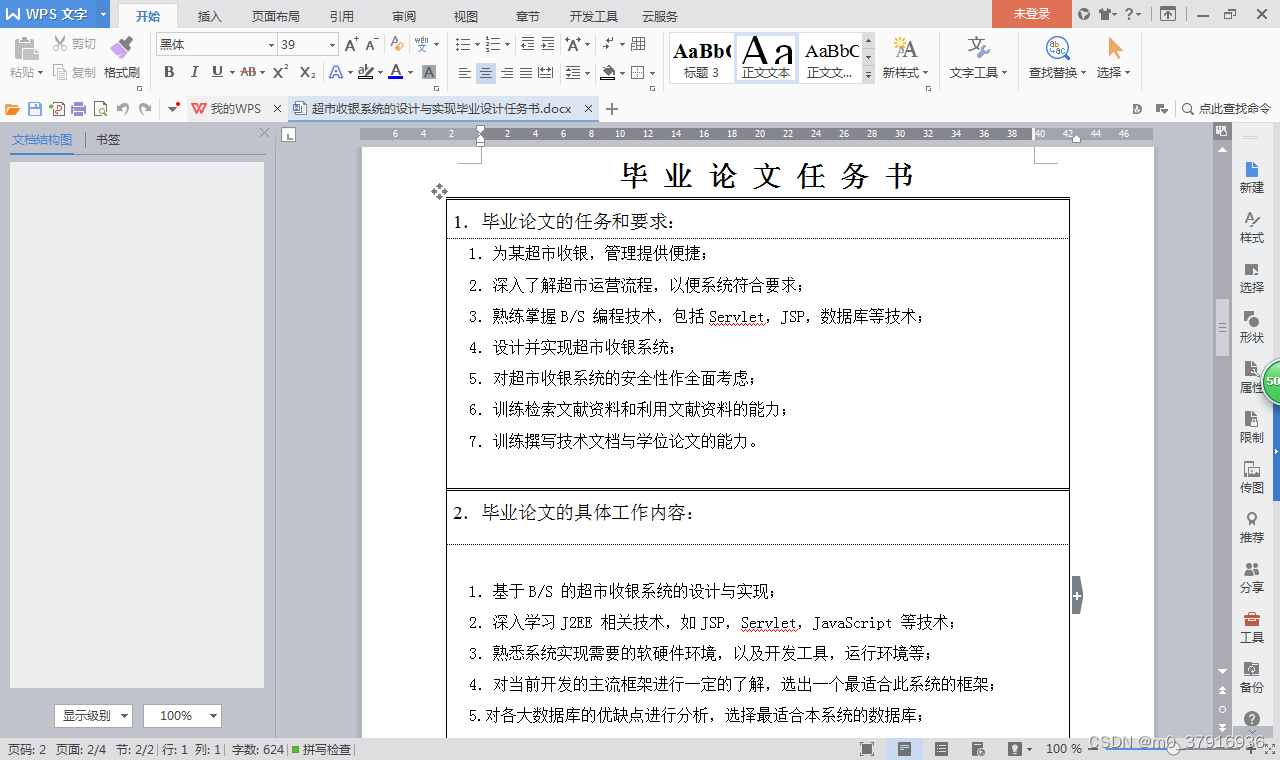
Task: Switch to the 审阅 ribbon tab
Action: click(403, 15)
